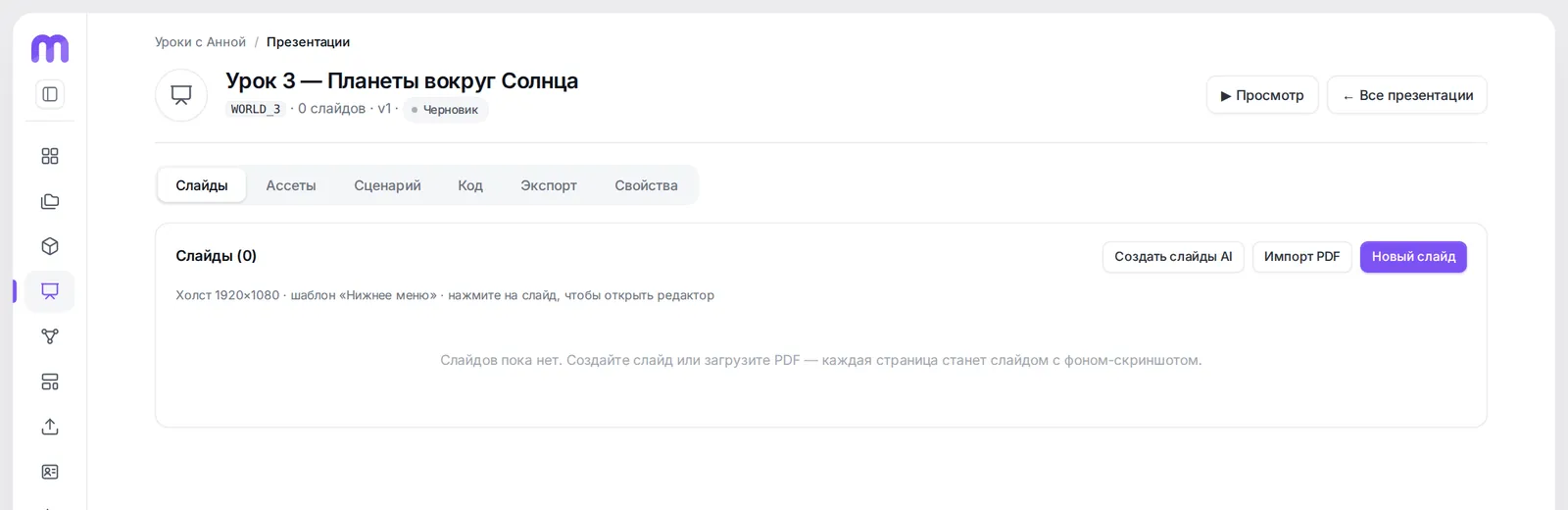
Task: Go to the Экспорт tab
Action: pos(549,185)
